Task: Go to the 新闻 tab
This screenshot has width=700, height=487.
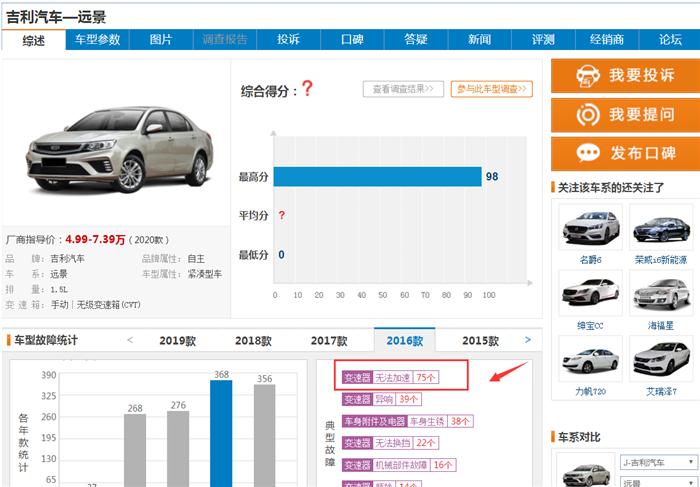Action: click(479, 40)
